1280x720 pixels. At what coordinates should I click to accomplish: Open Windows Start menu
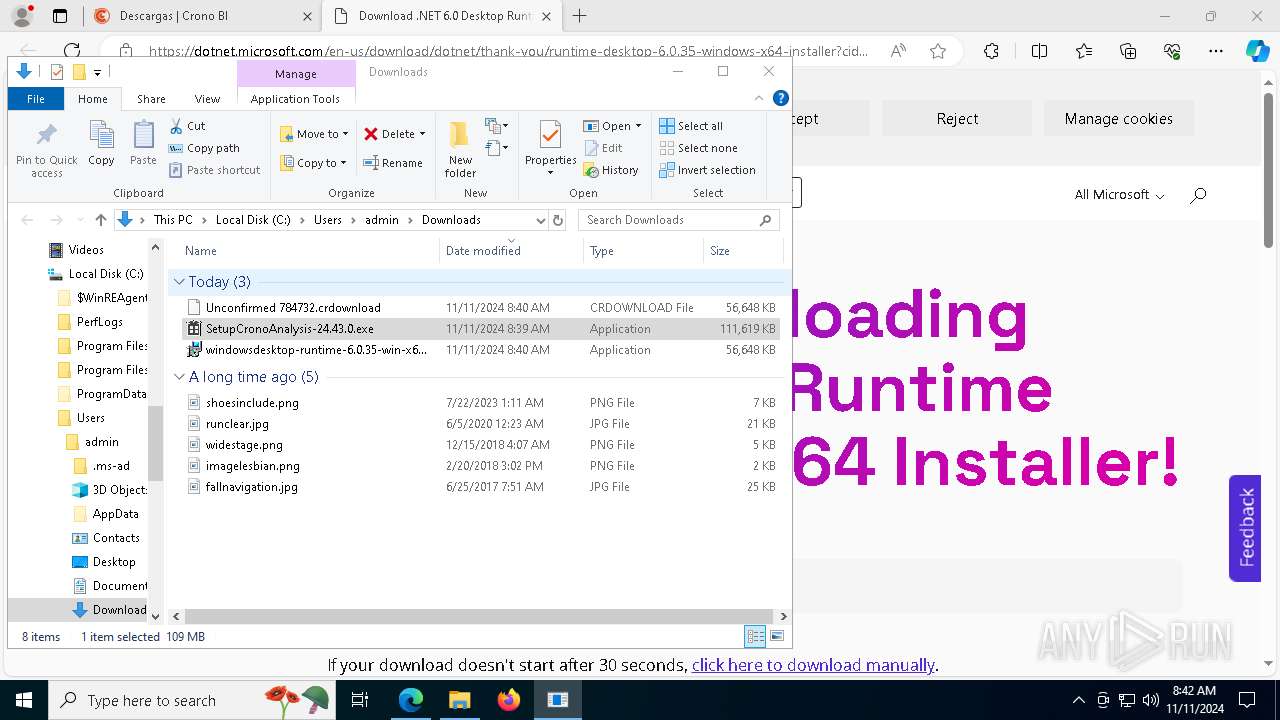pos(23,700)
